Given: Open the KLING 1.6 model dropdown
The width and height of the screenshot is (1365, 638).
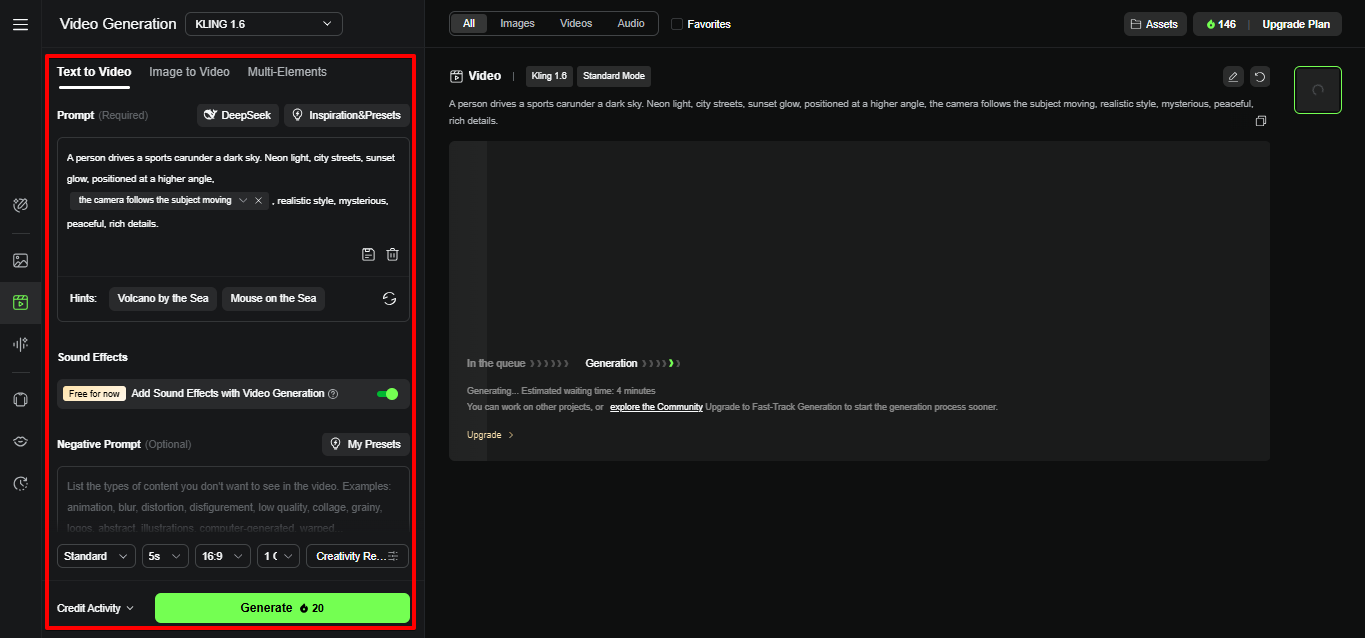Looking at the screenshot, I should pyautogui.click(x=263, y=23).
